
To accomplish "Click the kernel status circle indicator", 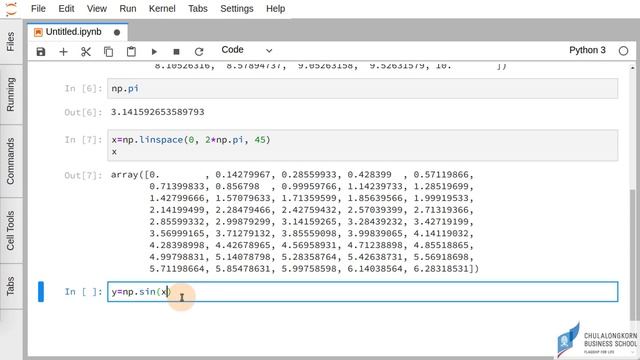I will tap(623, 51).
